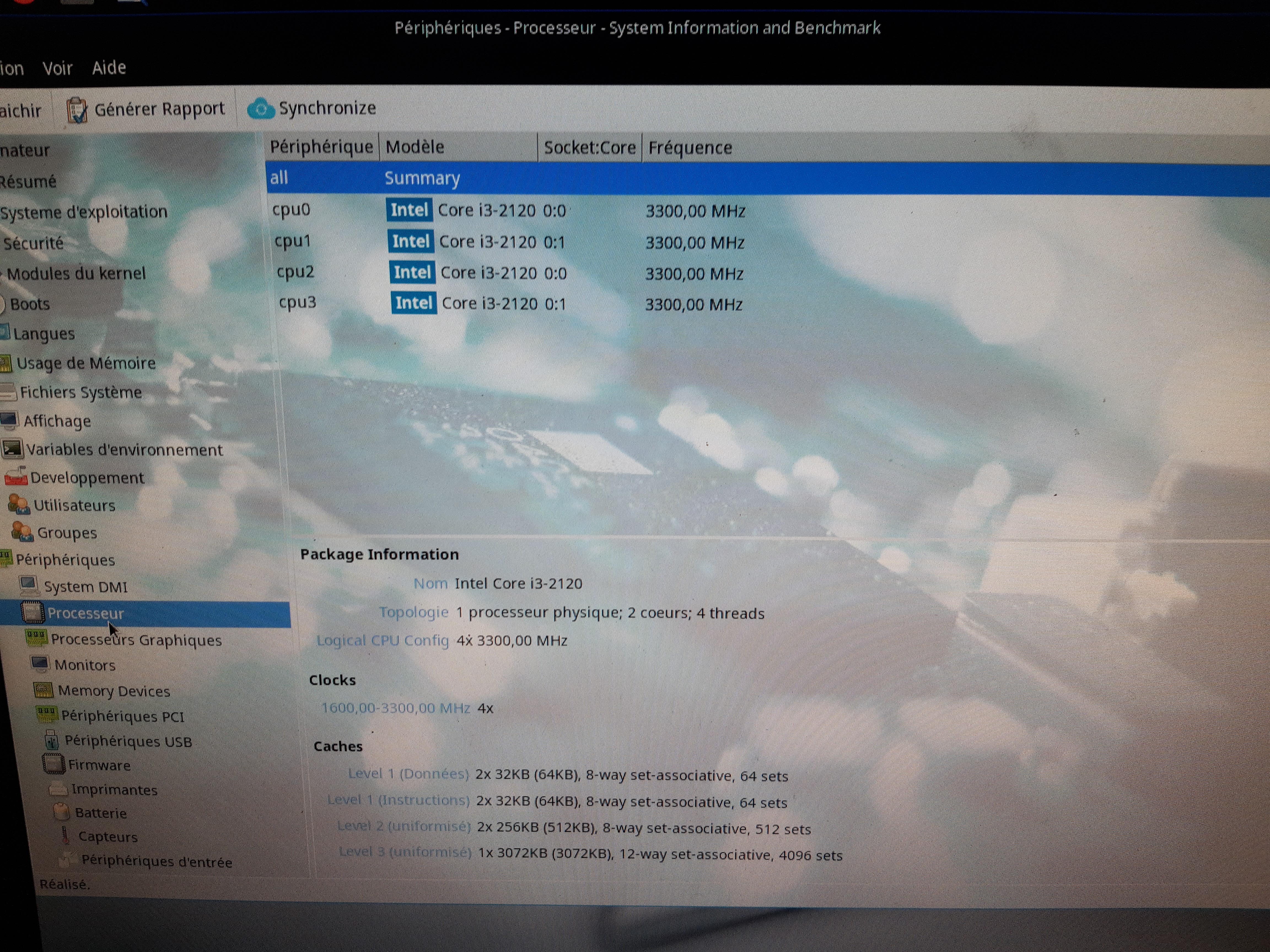Viewport: 1270px width, 952px height.
Task: Sort by the Périphérique column header
Action: 322,147
